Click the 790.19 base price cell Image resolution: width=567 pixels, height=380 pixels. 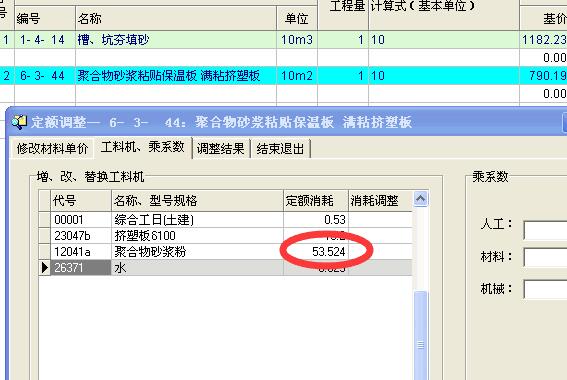click(x=543, y=76)
